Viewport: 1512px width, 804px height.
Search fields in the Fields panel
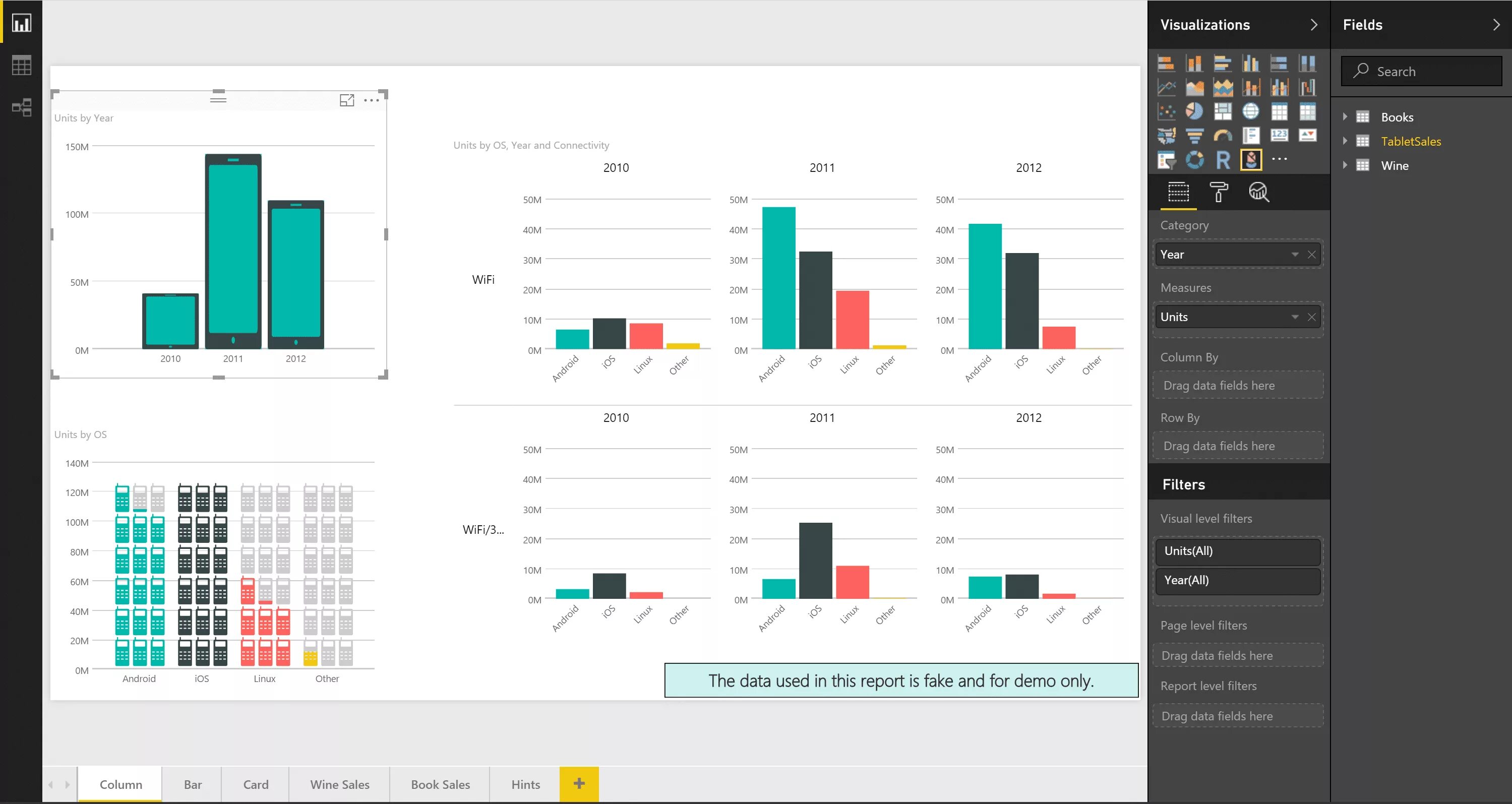tap(1421, 70)
